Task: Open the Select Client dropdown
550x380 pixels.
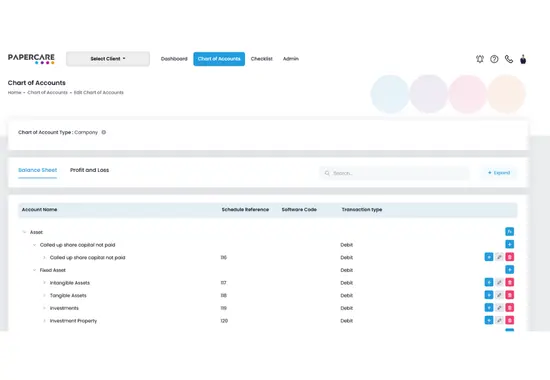Action: 108,59
